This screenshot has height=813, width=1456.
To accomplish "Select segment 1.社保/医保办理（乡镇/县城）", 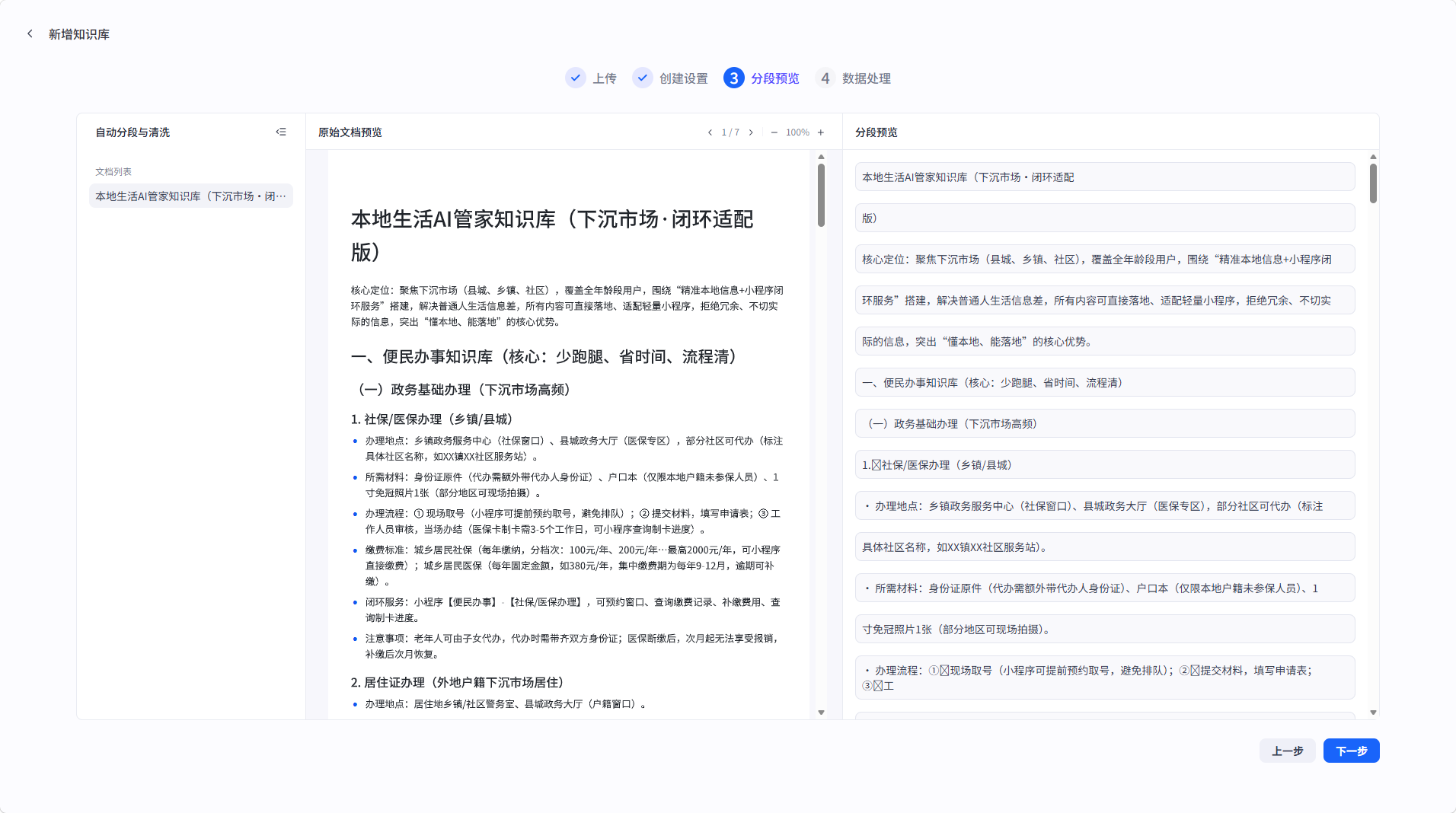I will point(1105,464).
